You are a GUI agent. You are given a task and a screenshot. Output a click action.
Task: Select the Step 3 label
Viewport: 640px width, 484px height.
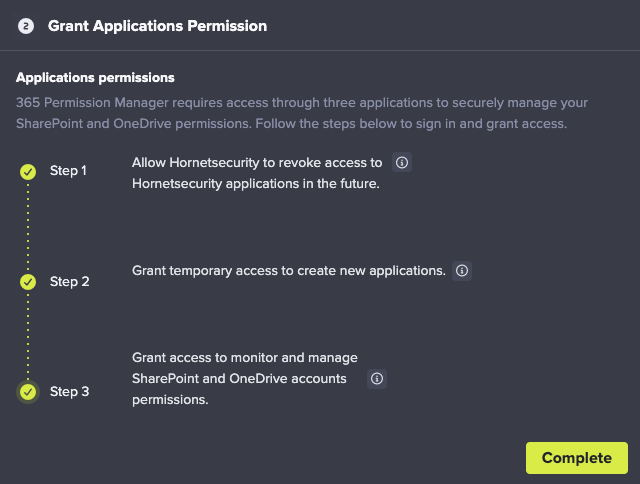[69, 392]
